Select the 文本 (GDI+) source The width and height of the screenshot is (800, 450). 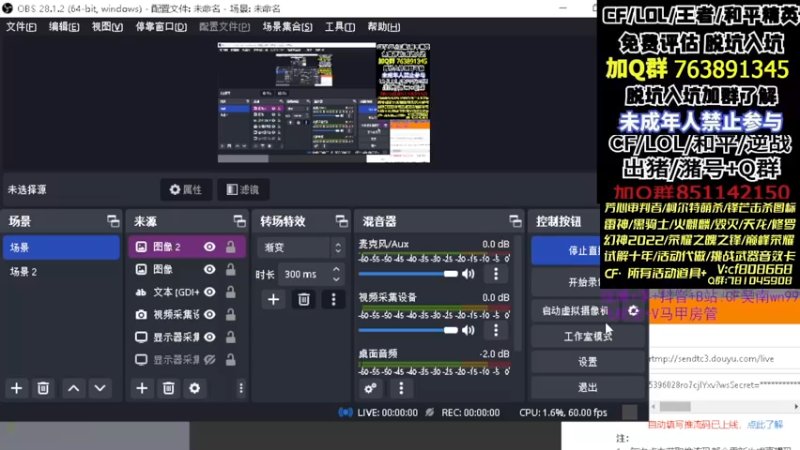(x=187, y=292)
